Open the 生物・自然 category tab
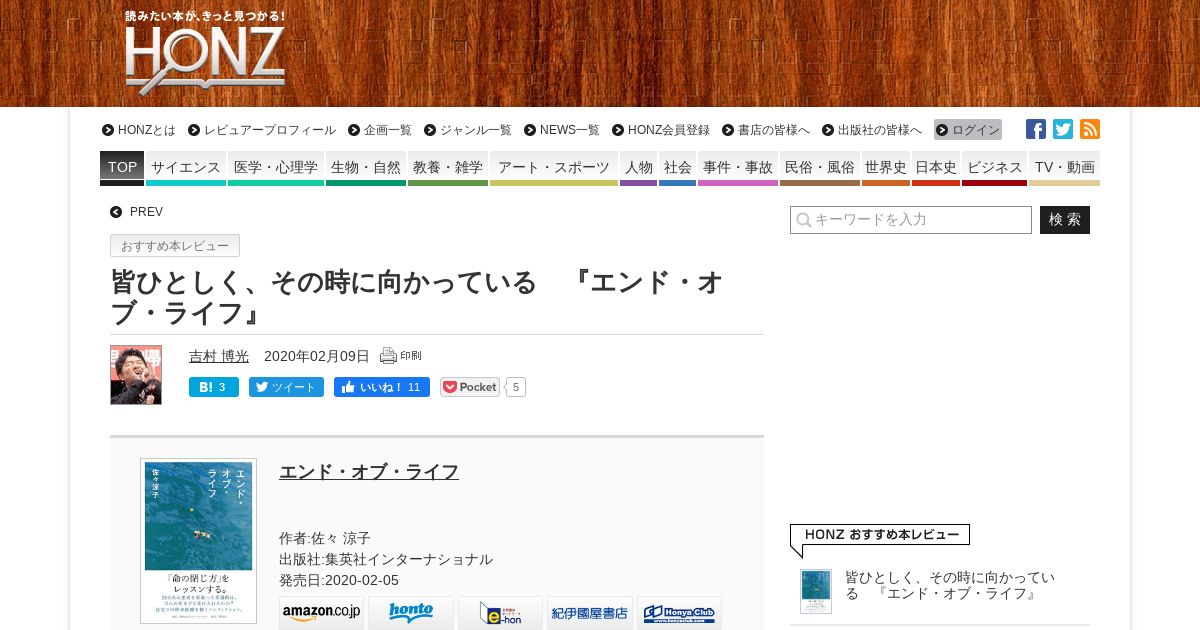This screenshot has height=630, width=1200. point(366,168)
